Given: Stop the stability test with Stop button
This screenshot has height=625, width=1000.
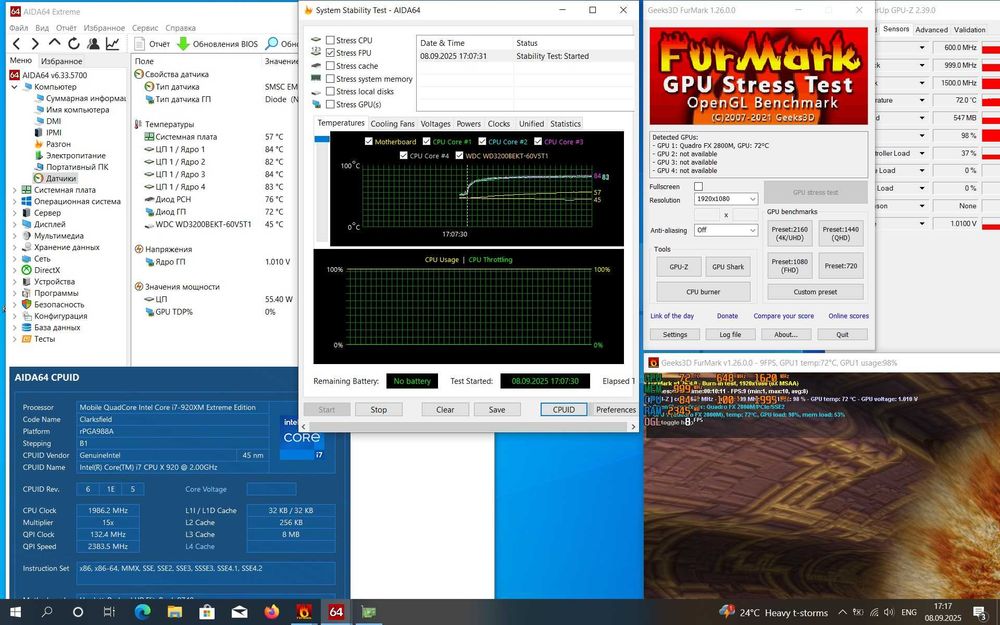Looking at the screenshot, I should 379,409.
